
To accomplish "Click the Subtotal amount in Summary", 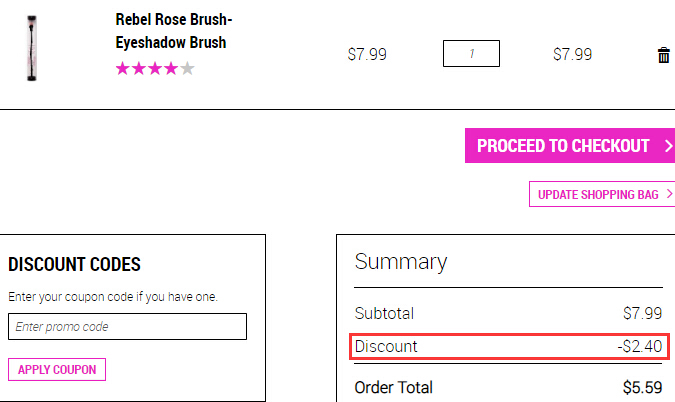I will click(x=642, y=313).
